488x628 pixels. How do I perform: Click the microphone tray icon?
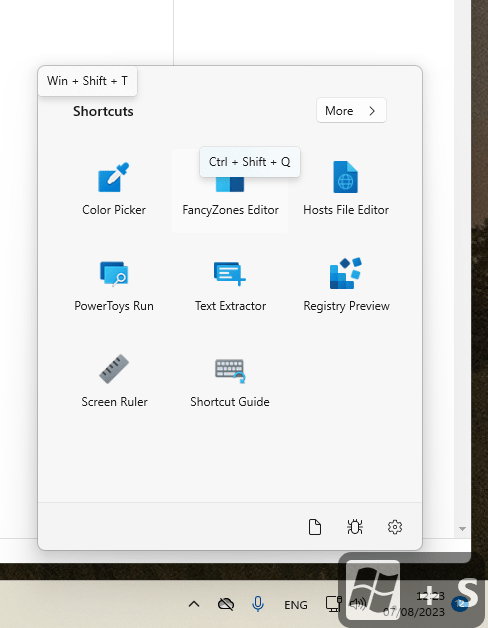(258, 604)
